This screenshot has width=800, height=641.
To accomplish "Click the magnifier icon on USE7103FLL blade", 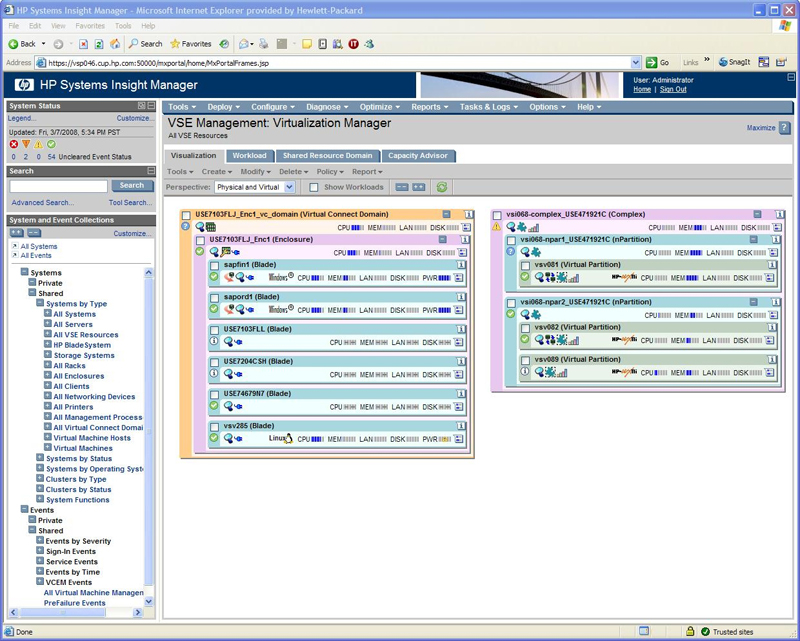I will (x=229, y=341).
